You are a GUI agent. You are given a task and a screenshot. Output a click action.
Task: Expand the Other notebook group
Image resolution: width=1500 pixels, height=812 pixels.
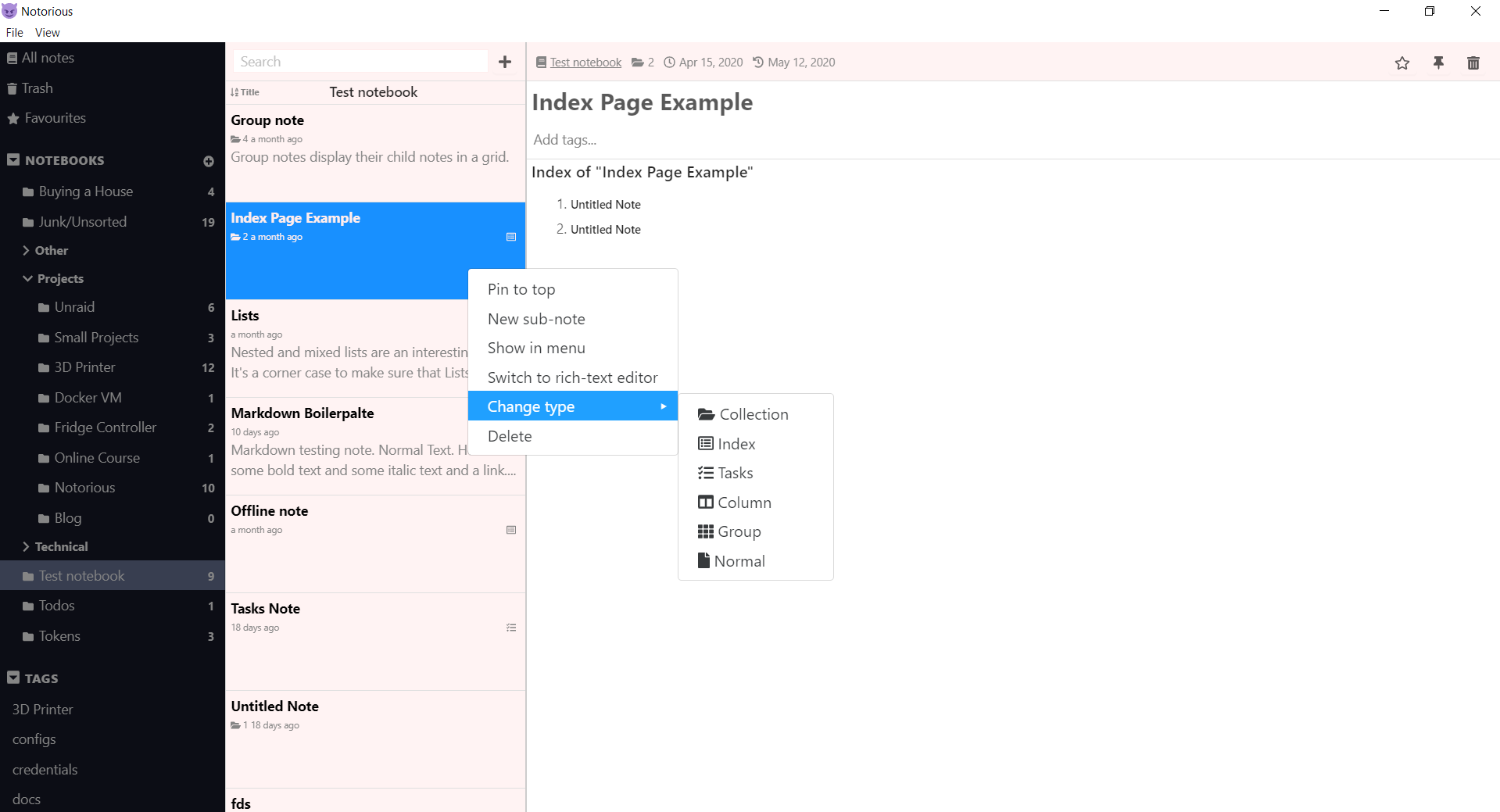tap(26, 251)
